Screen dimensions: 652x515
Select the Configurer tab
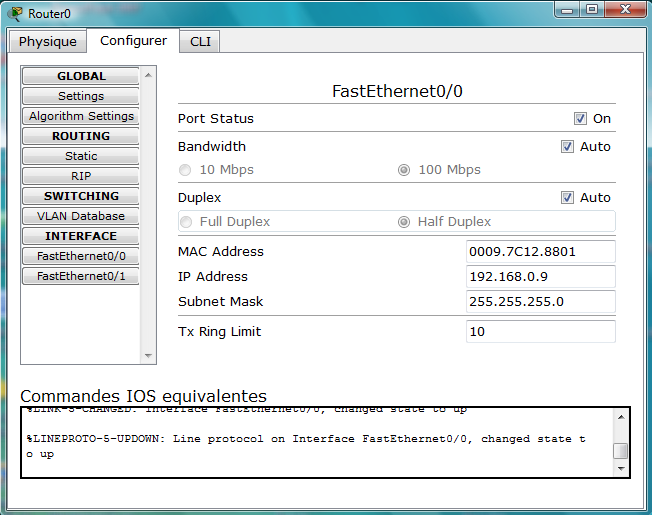pyautogui.click(x=133, y=40)
